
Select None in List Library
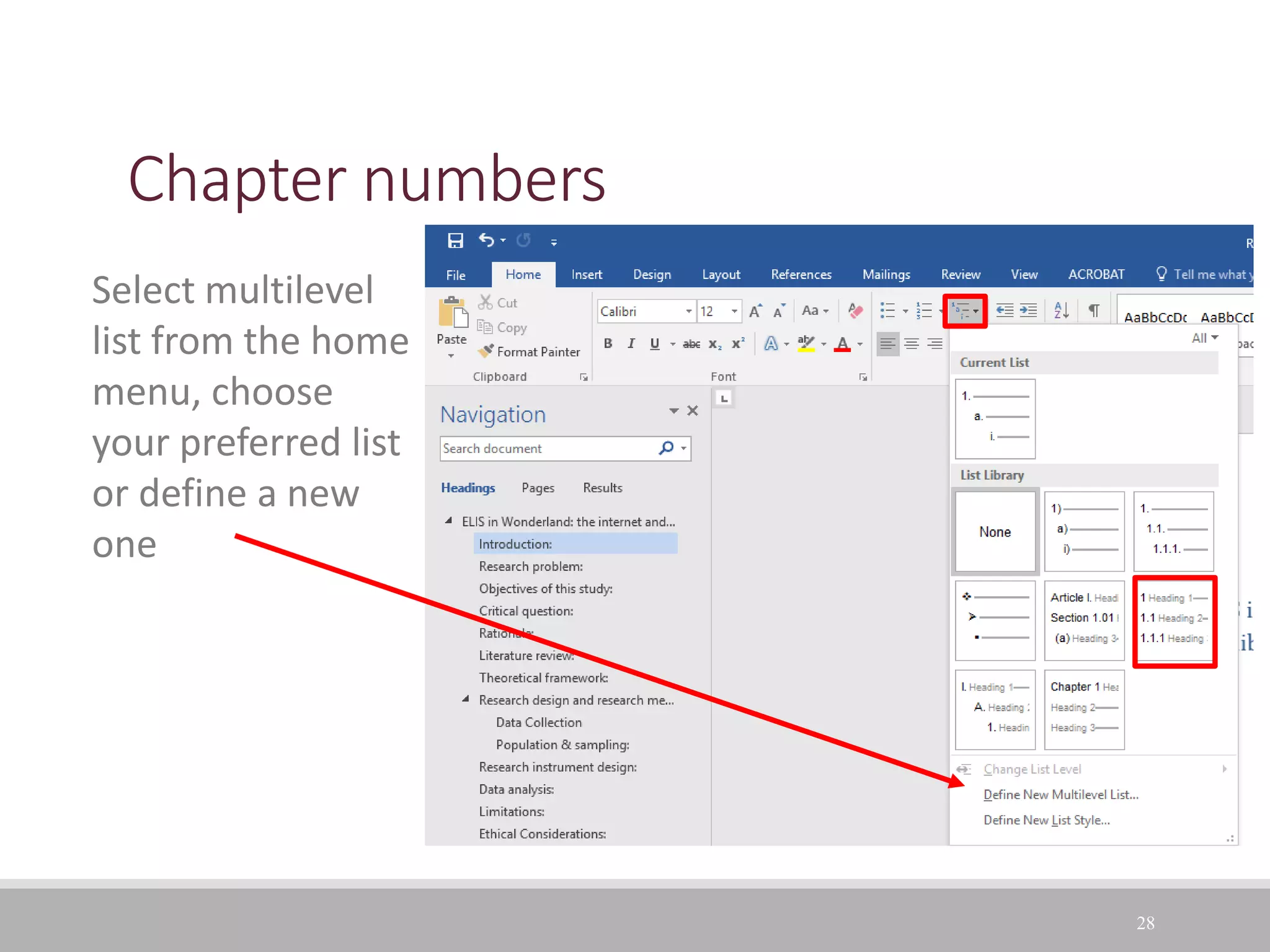pyautogui.click(x=995, y=532)
